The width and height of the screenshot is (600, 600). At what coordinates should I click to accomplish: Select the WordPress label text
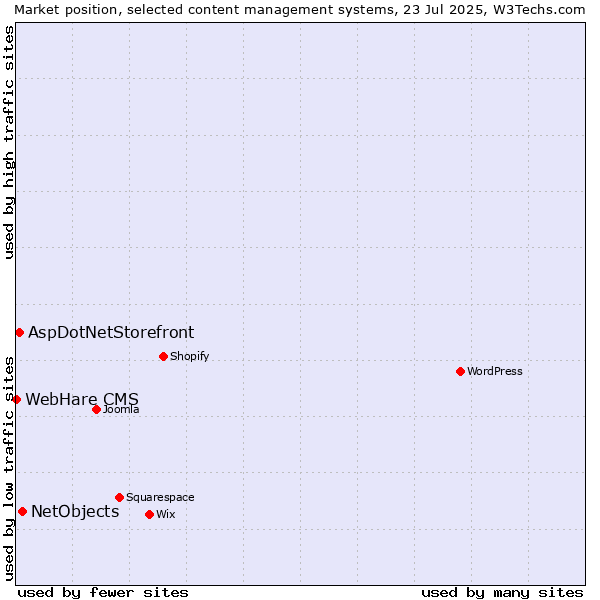tap(495, 372)
